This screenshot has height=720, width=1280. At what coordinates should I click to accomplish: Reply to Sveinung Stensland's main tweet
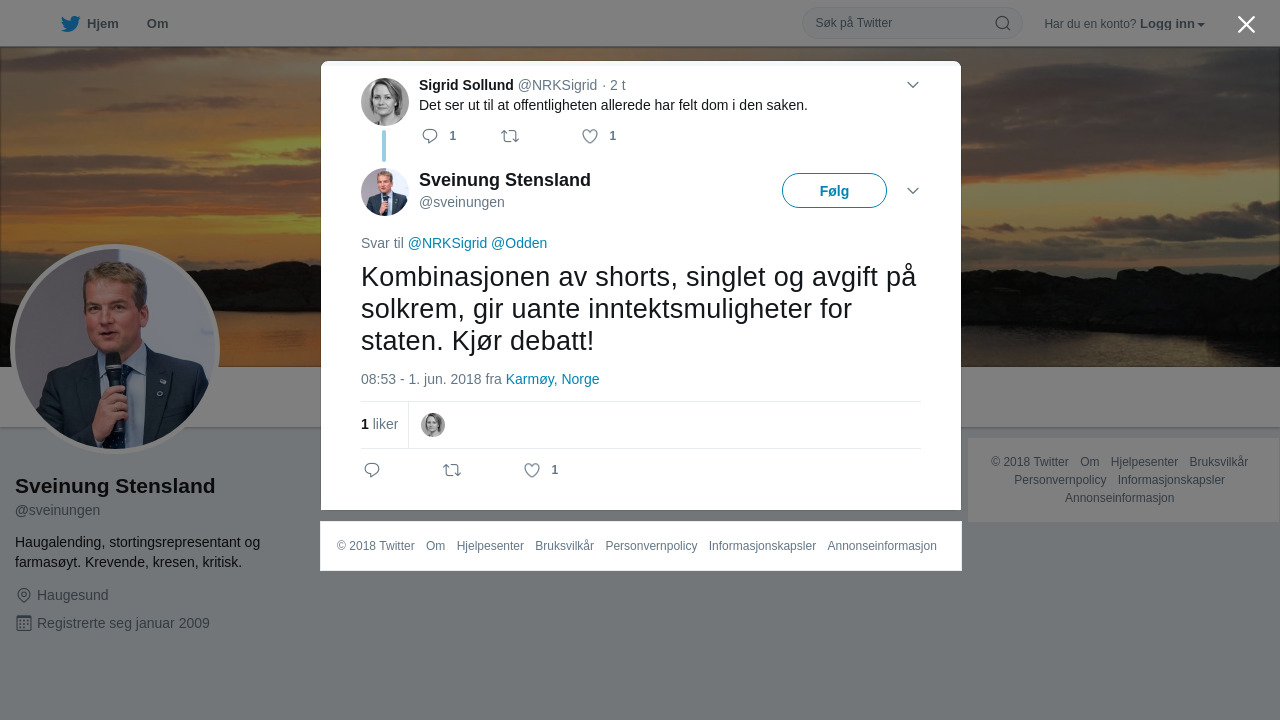(372, 470)
